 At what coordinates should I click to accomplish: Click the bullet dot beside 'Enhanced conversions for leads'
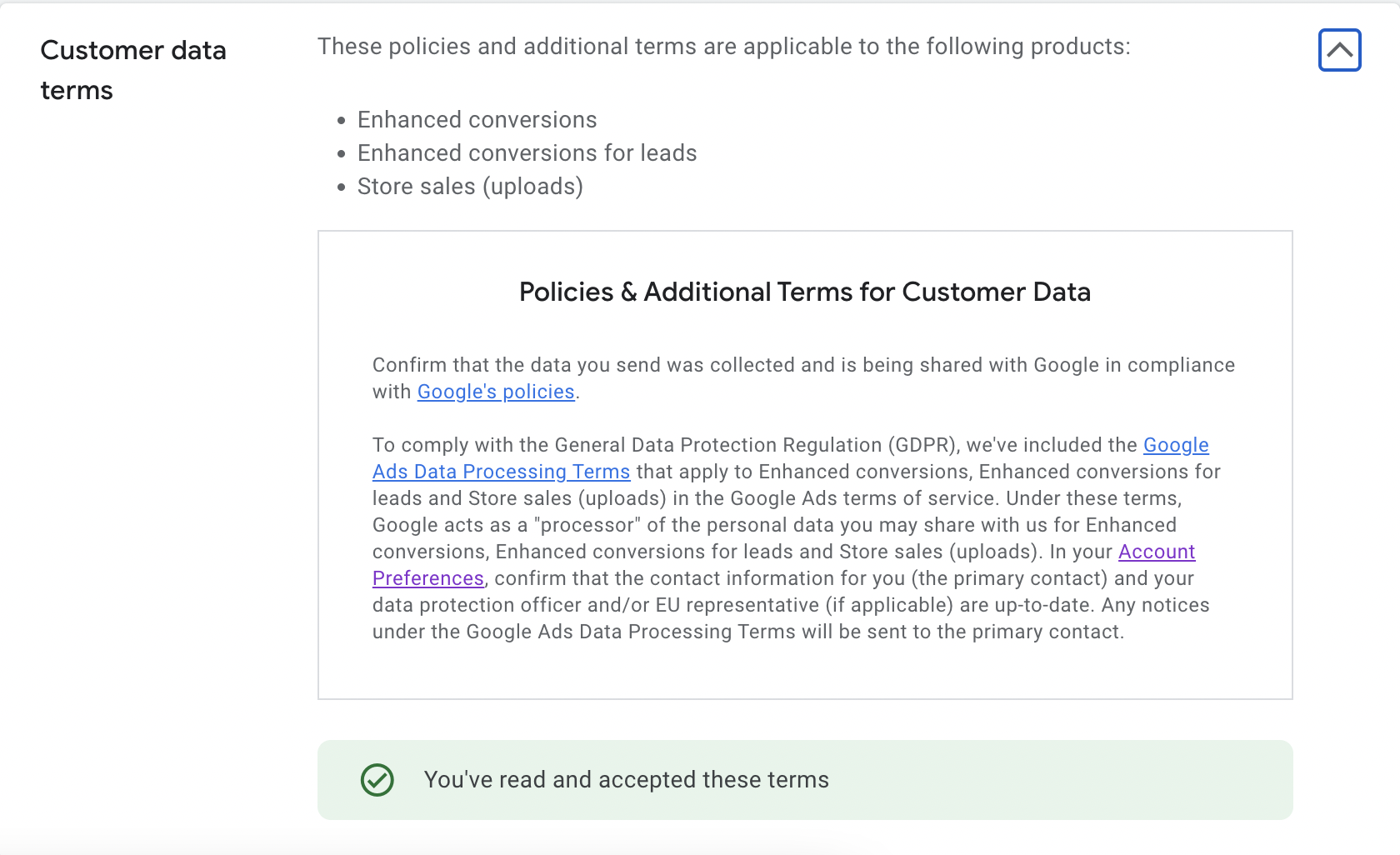tap(342, 154)
